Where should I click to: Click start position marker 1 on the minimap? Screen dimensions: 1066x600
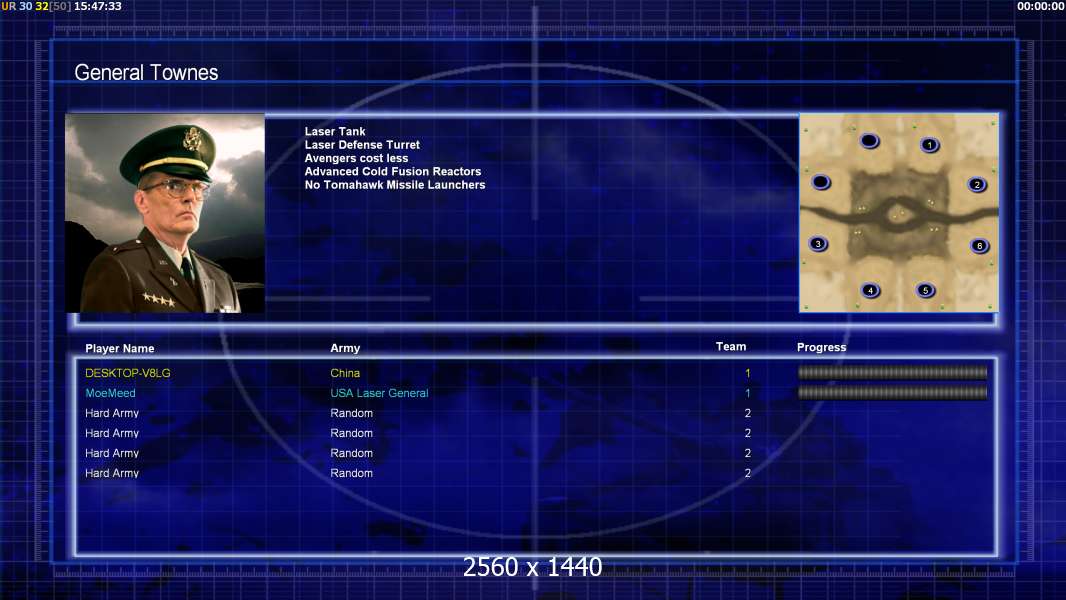929,145
